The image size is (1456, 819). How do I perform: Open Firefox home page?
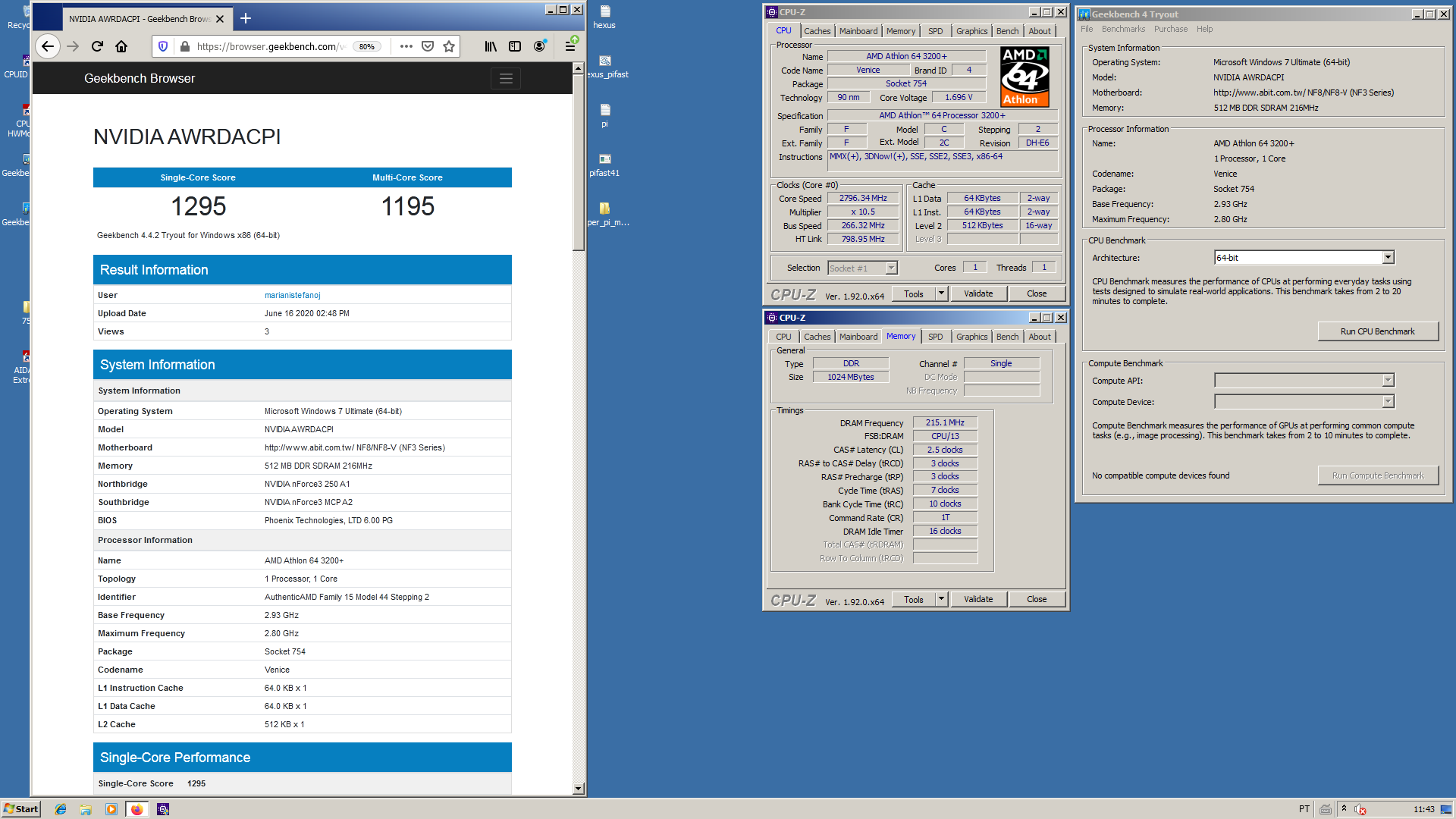[121, 46]
